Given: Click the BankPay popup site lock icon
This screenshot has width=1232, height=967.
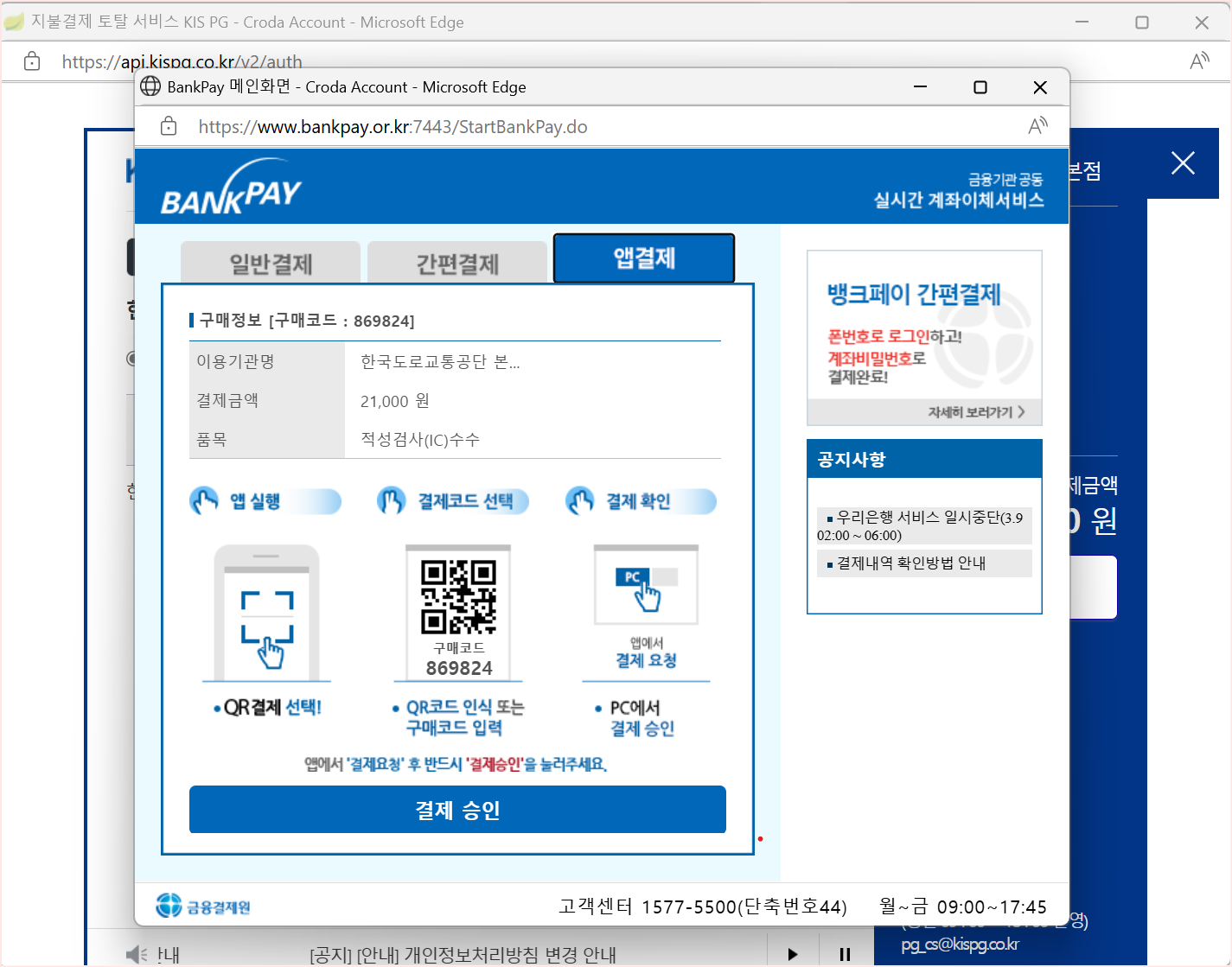Looking at the screenshot, I should [169, 127].
